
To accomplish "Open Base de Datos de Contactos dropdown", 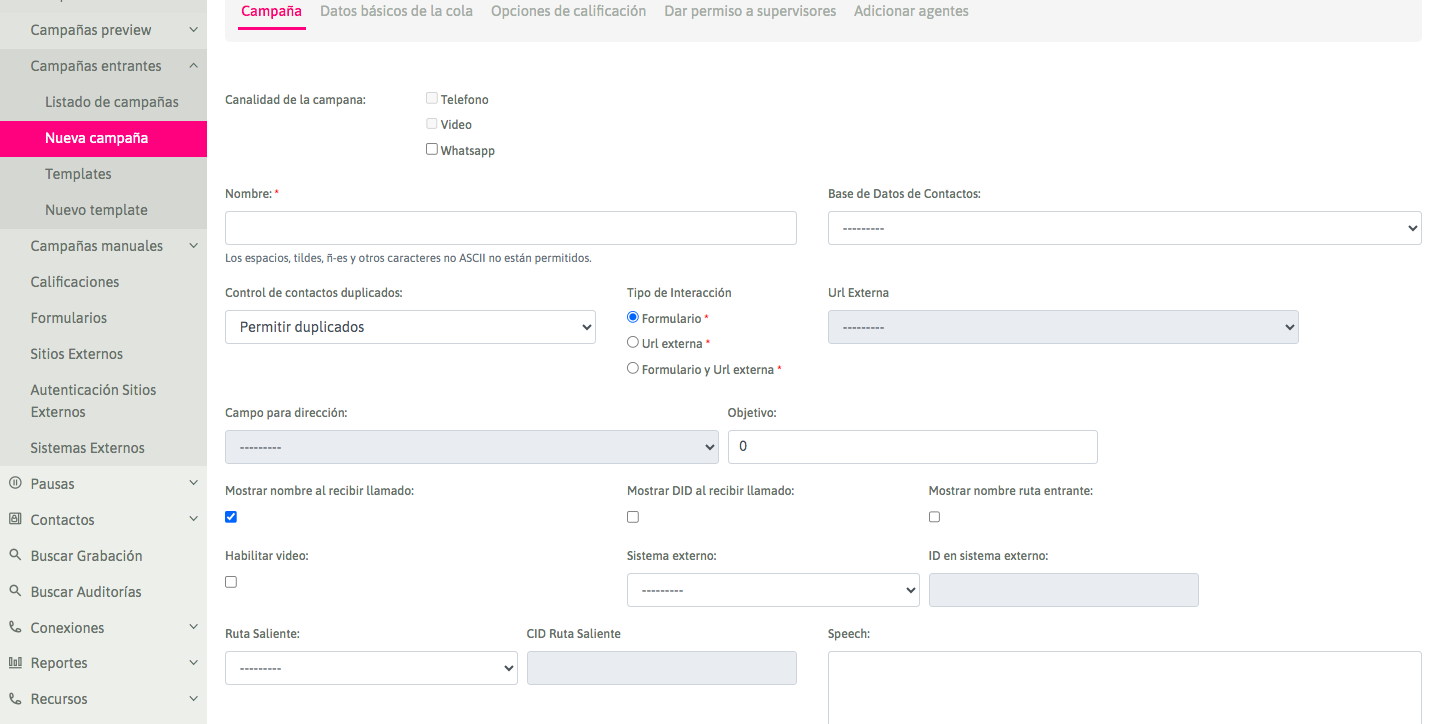I will click(1124, 228).
